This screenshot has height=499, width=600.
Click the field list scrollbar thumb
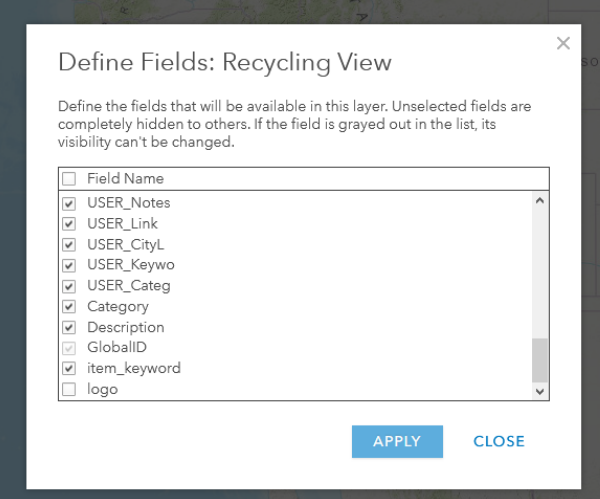coord(540,359)
